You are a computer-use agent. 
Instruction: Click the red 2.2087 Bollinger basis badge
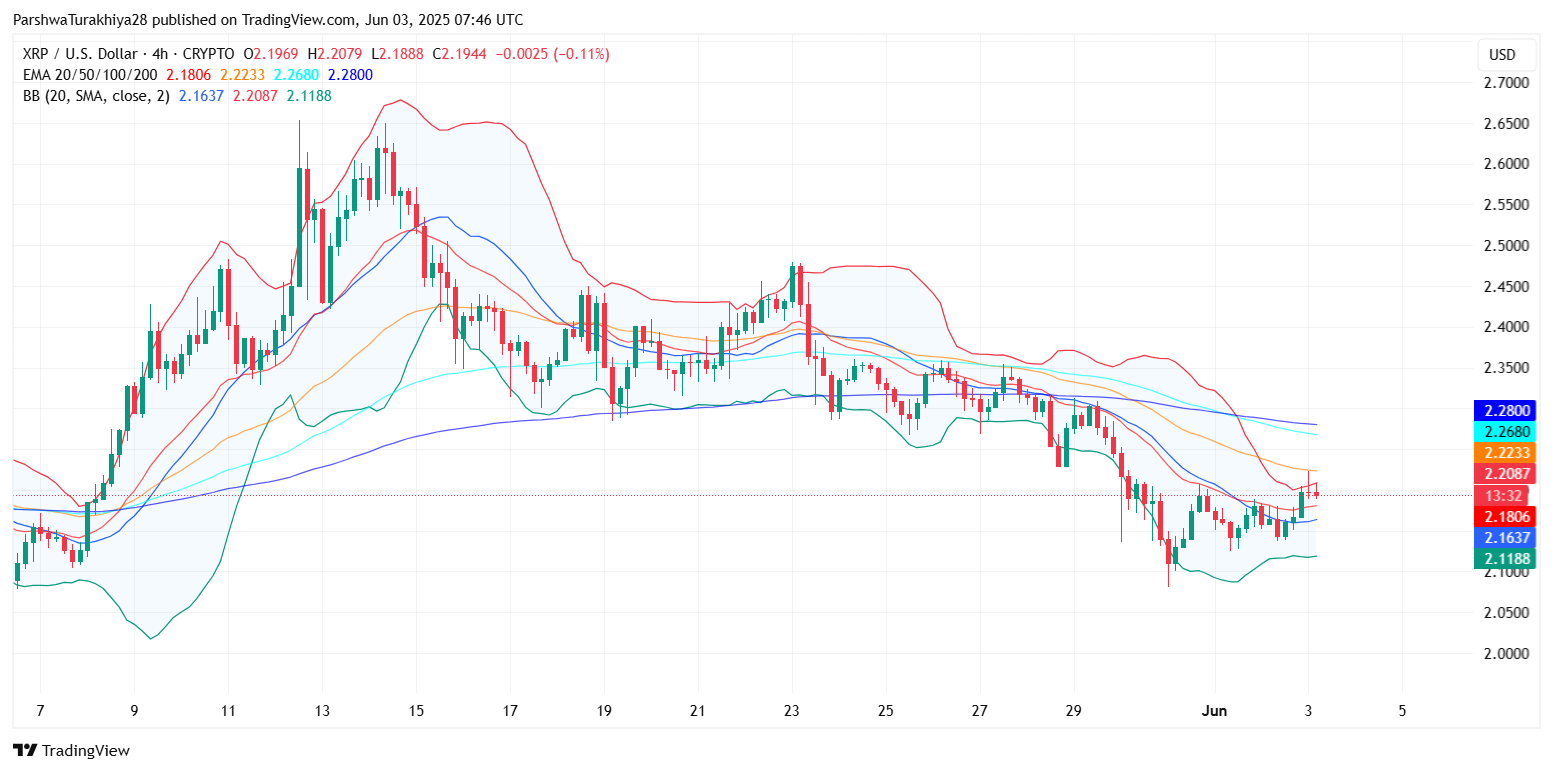pos(1505,474)
